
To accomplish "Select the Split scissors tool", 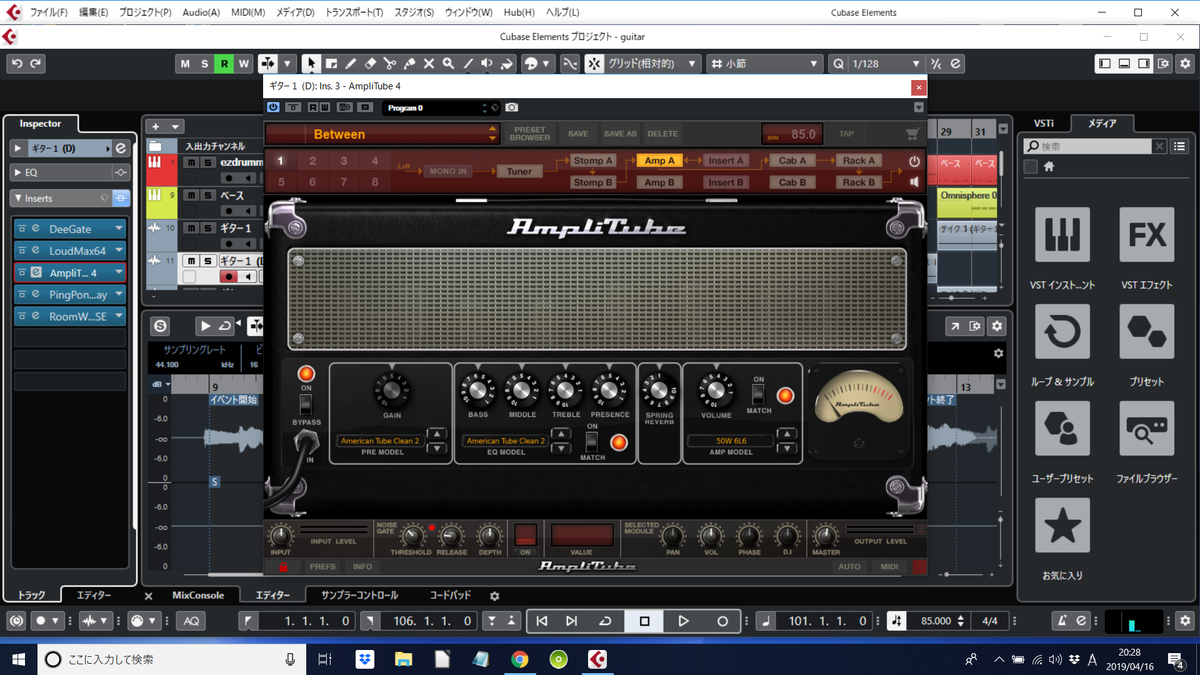I will [389, 63].
